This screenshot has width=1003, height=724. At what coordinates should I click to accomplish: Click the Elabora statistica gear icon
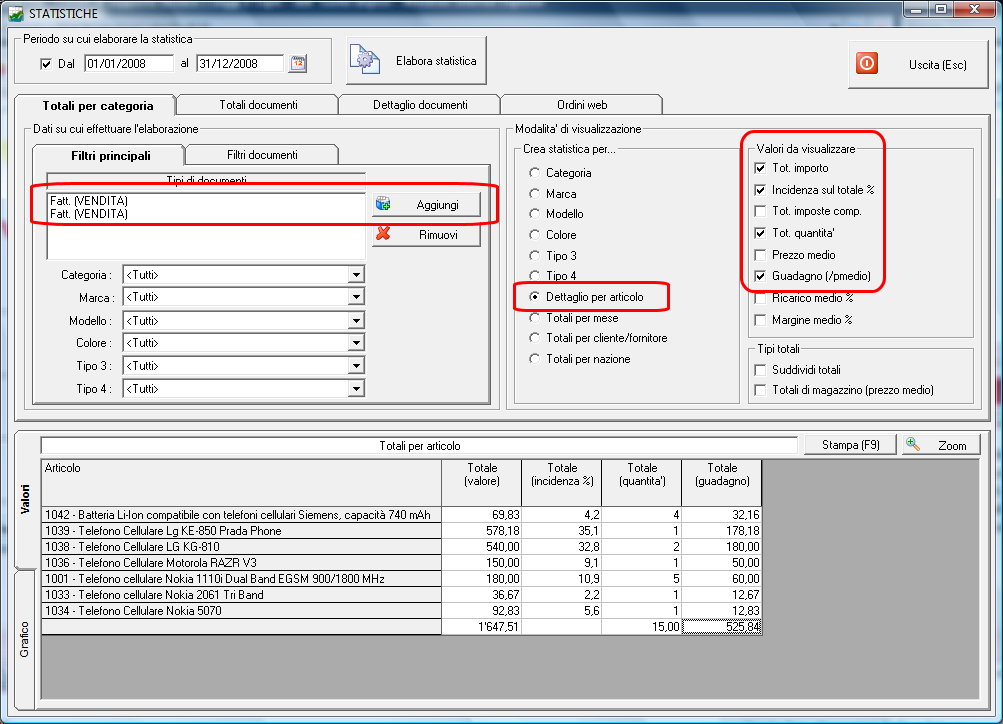pos(363,61)
